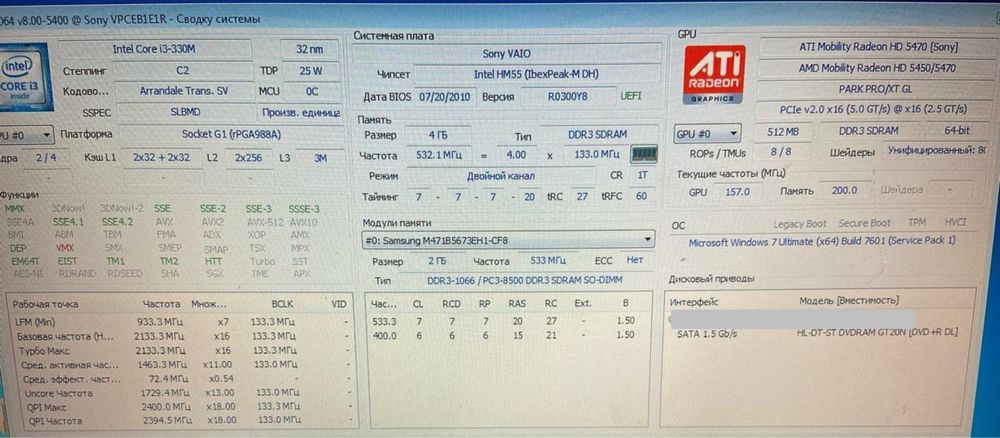The width and height of the screenshot is (1000, 438).
Task: Click the HL-DT-ST DVDRAM GT20N drive row
Action: [x=818, y=333]
